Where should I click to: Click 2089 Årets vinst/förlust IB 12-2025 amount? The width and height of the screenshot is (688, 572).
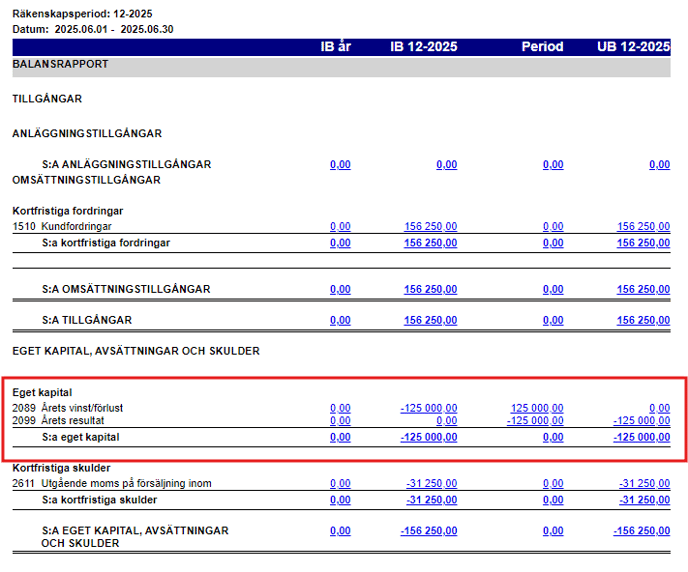(x=428, y=408)
